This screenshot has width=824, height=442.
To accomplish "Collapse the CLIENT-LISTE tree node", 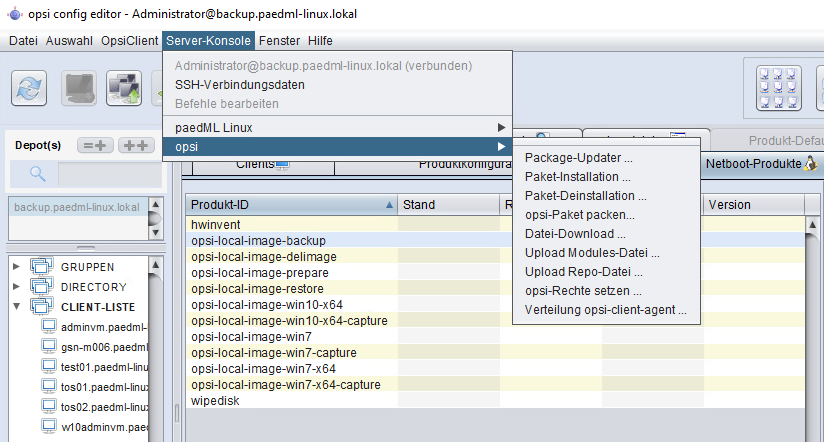I will pos(16,306).
